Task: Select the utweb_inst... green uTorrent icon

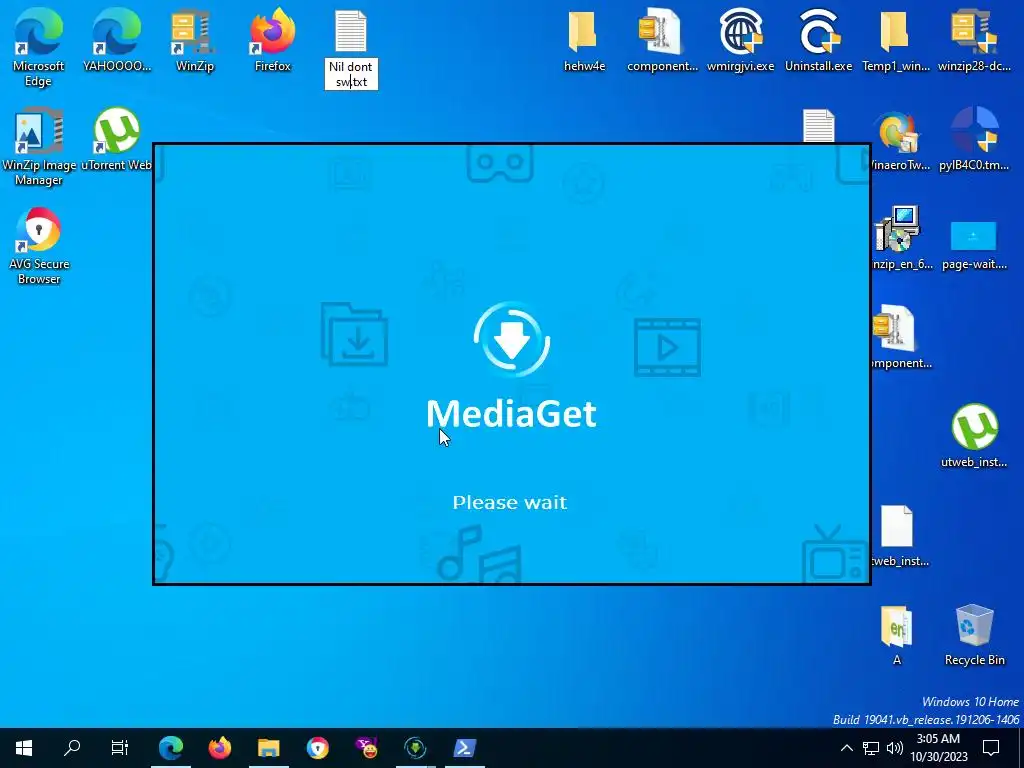Action: [974, 436]
